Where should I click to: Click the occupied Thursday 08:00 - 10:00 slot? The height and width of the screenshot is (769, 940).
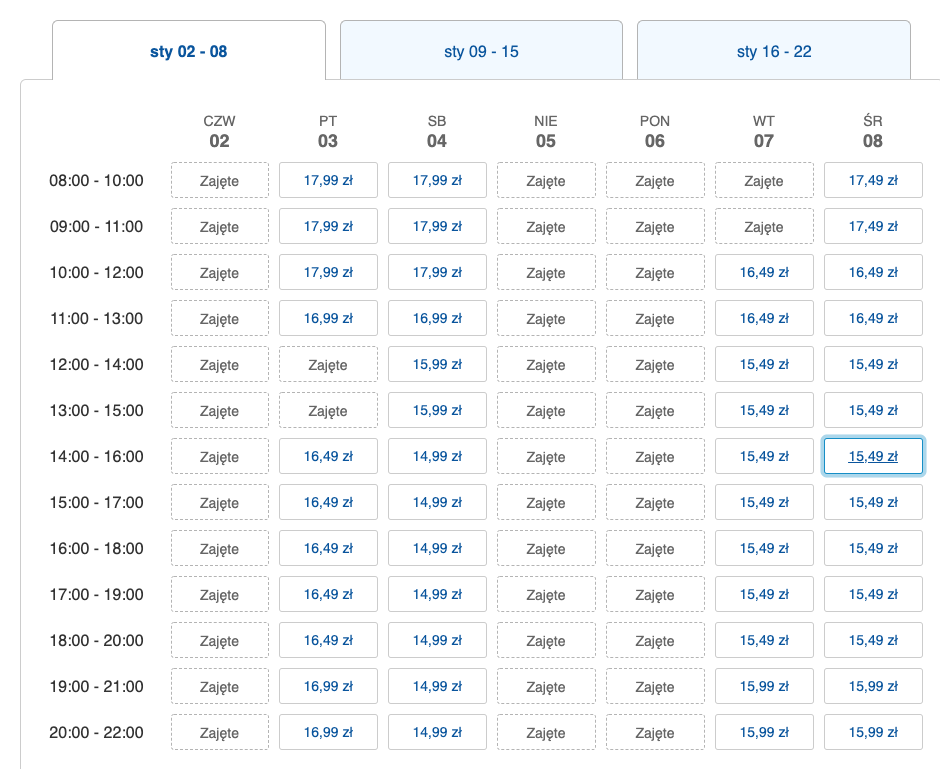[220, 181]
